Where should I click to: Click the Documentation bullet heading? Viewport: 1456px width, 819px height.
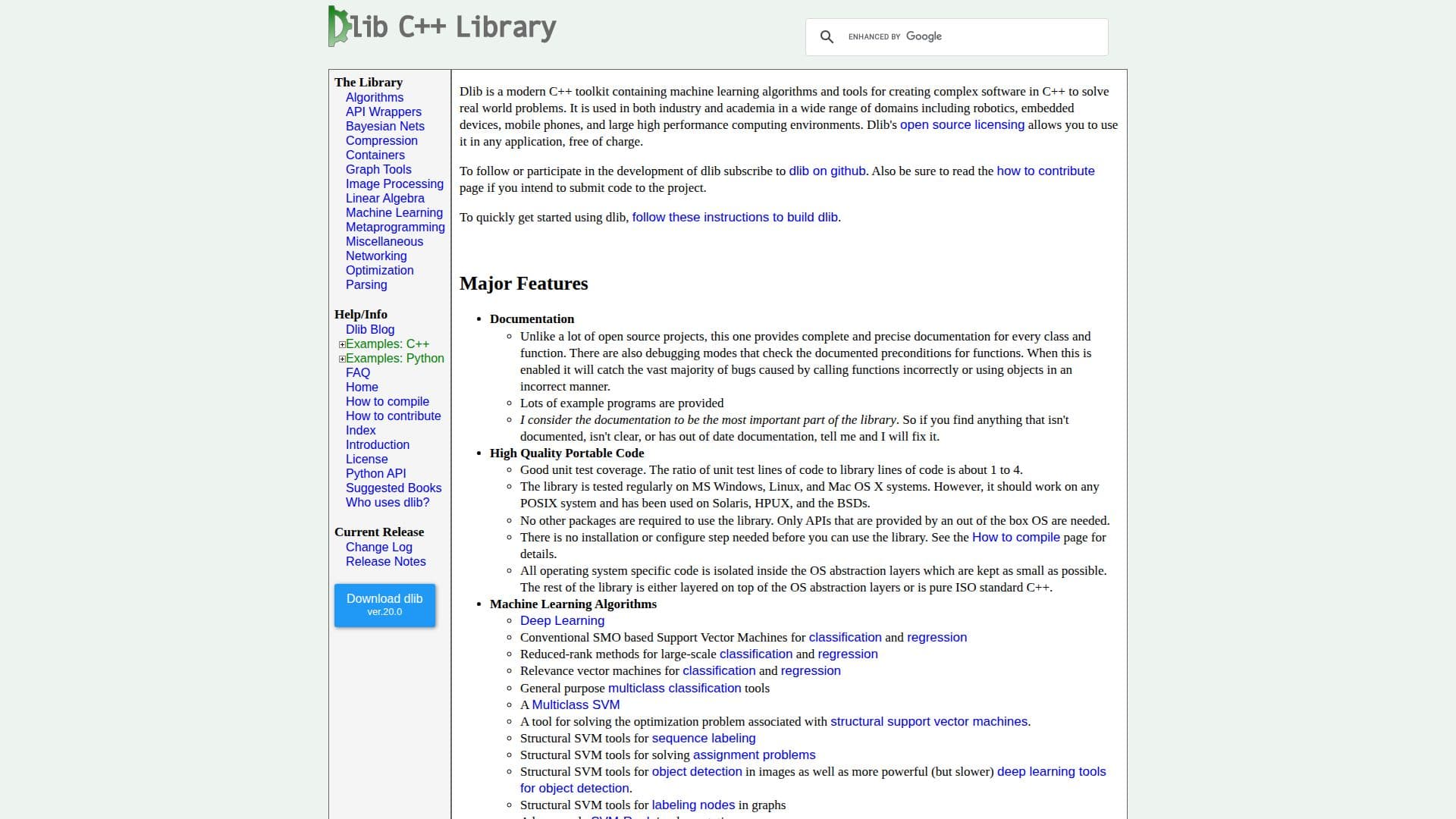532,318
